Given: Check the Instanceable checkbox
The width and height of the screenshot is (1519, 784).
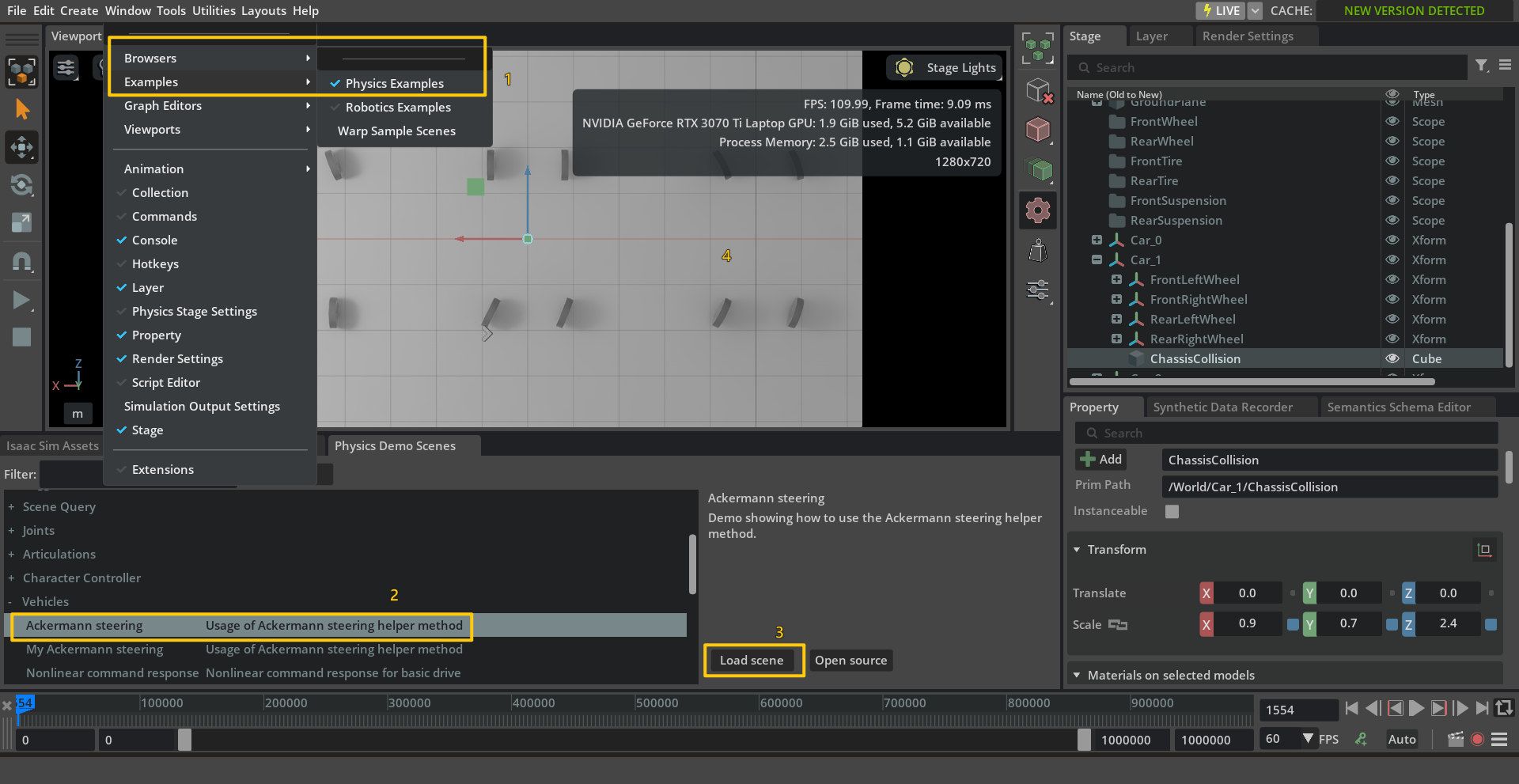Looking at the screenshot, I should (x=1172, y=512).
